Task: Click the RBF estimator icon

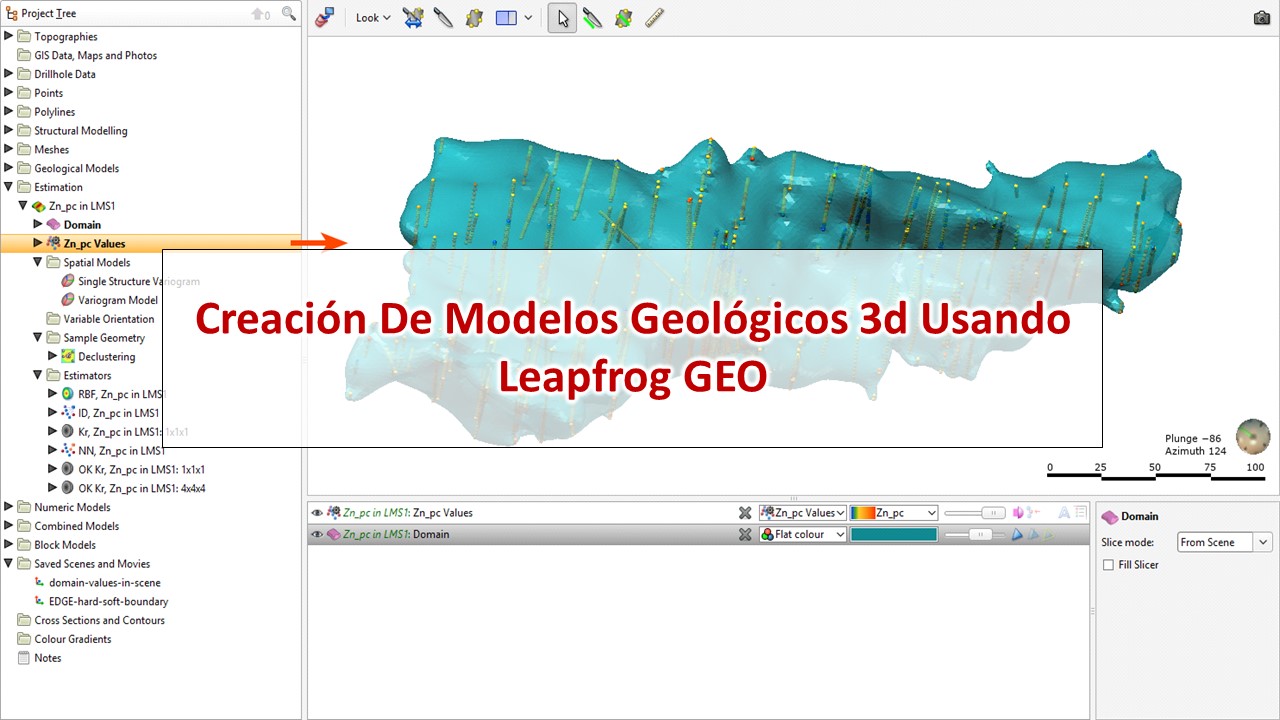Action: (68, 394)
